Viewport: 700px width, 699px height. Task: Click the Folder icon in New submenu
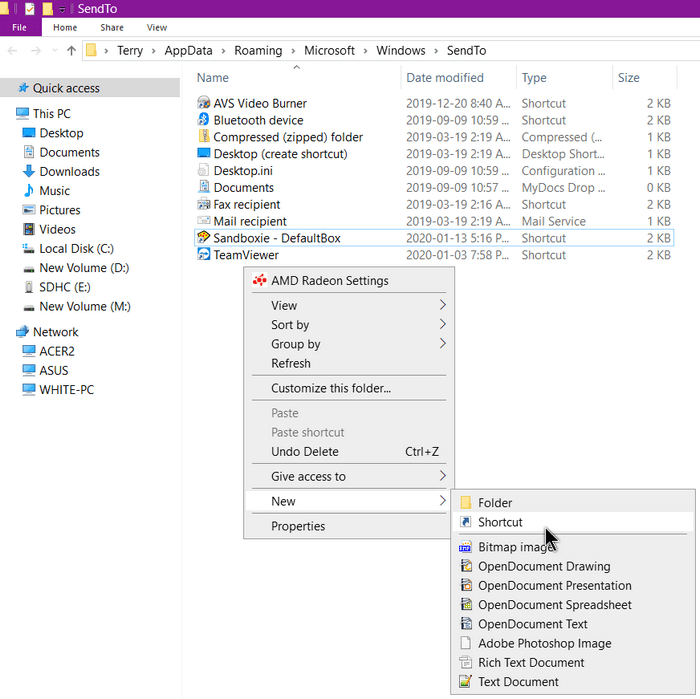[466, 503]
